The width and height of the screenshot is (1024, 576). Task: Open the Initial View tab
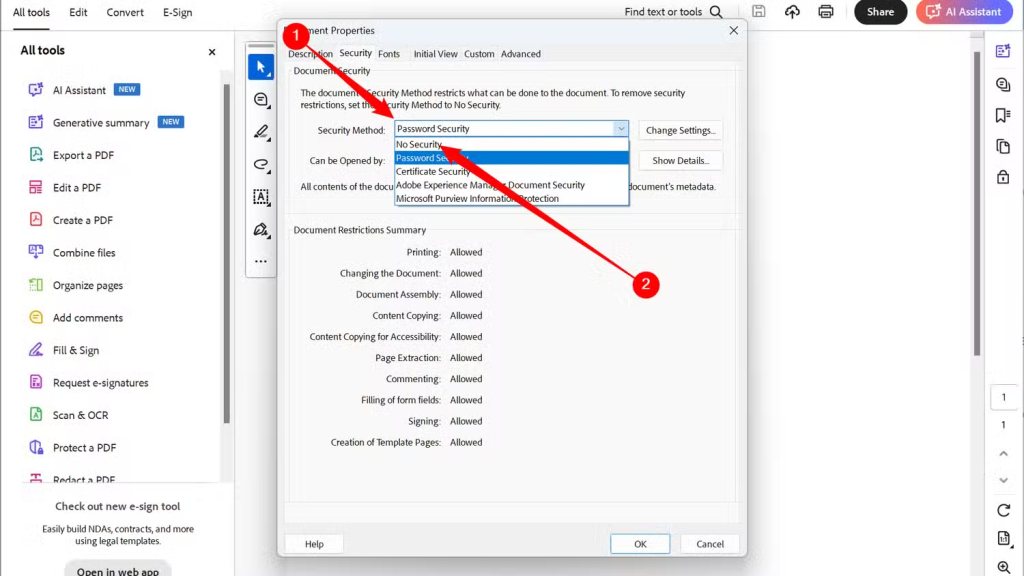click(x=435, y=54)
